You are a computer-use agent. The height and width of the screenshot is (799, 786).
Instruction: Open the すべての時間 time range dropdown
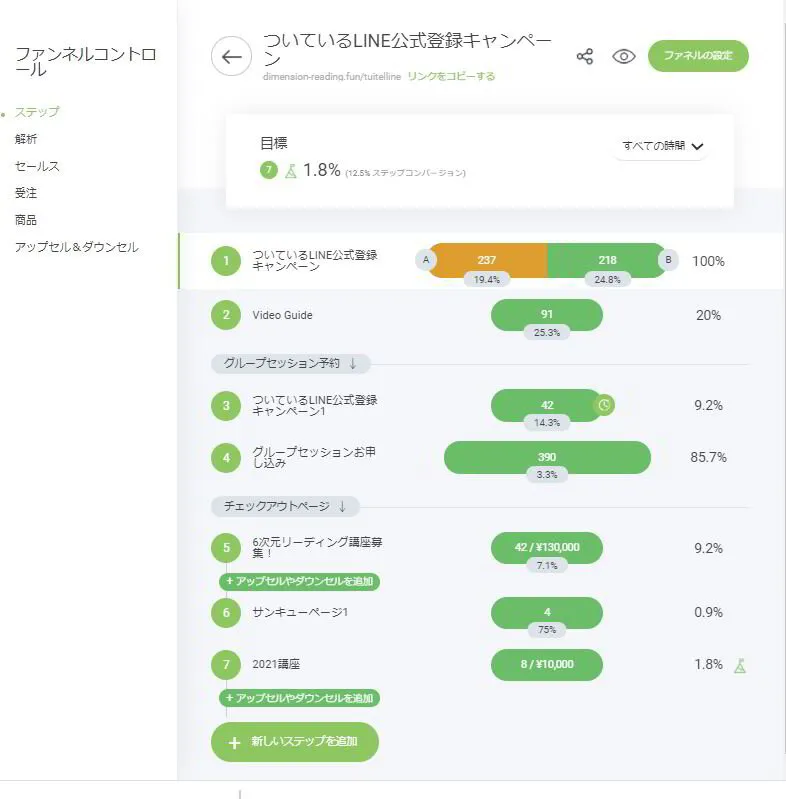coord(663,146)
